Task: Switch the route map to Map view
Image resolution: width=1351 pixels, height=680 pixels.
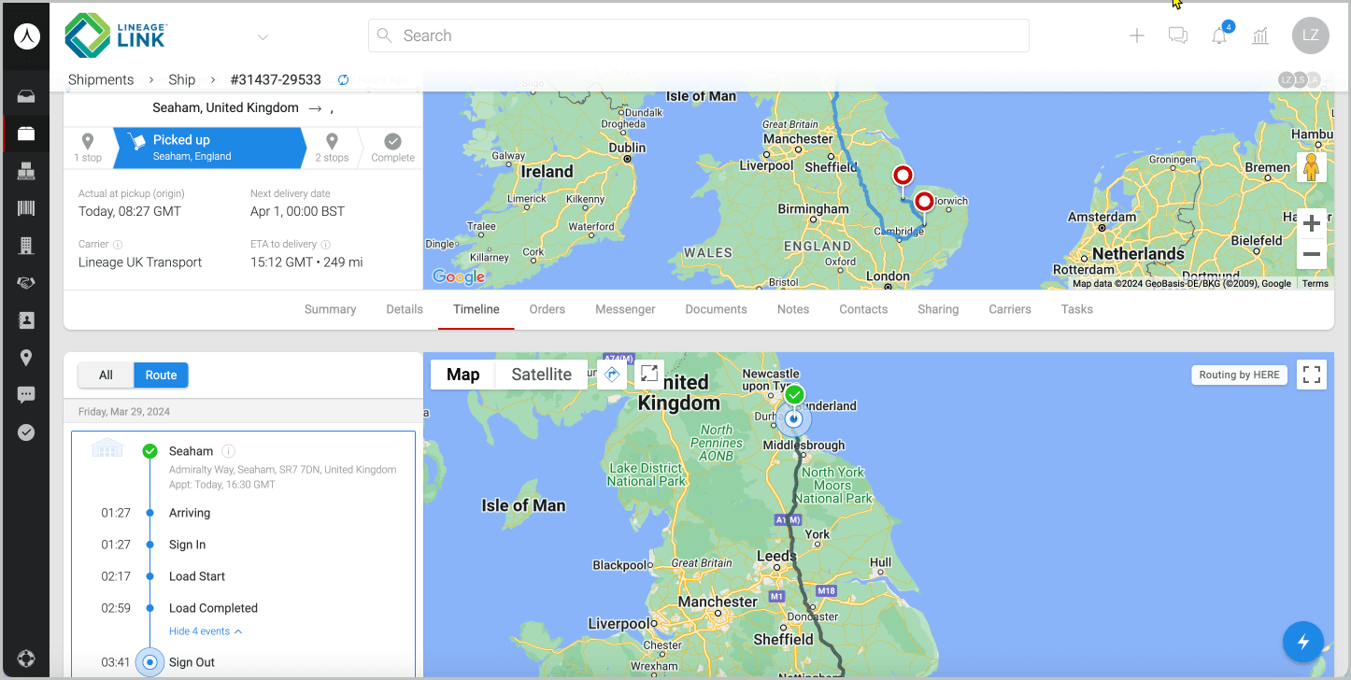Action: 463,374
